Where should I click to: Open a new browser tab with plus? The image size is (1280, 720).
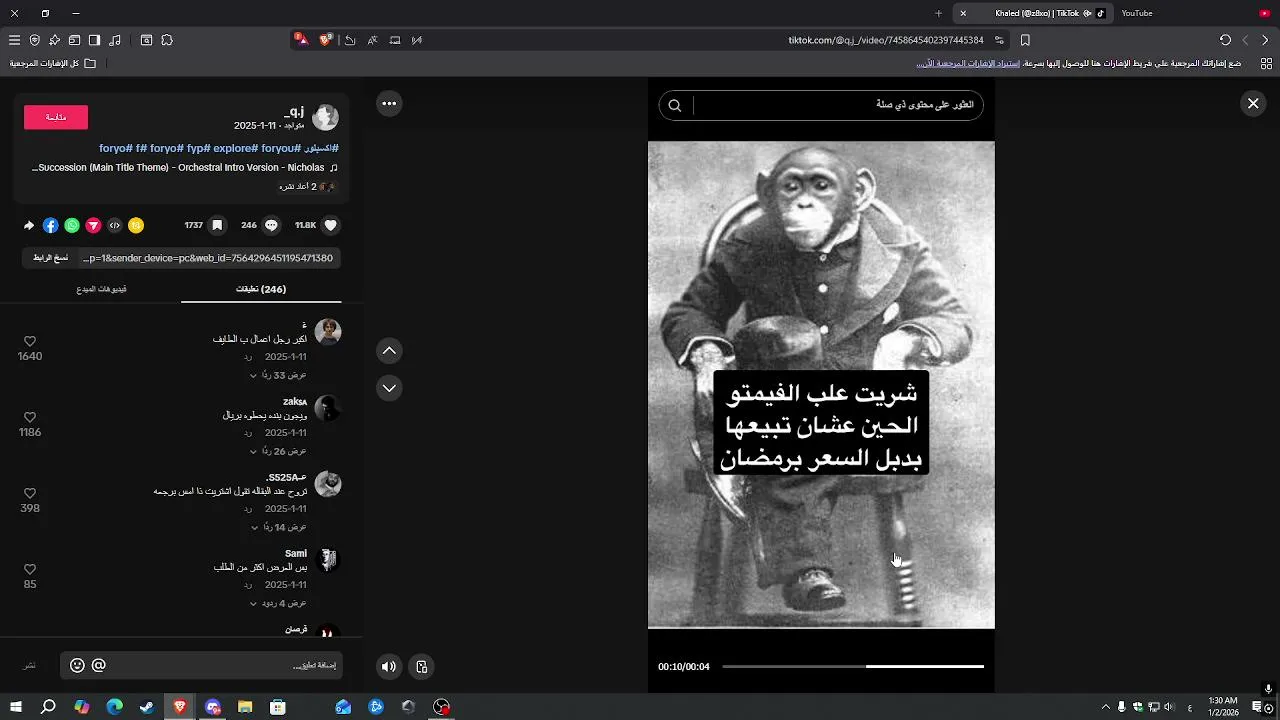coord(938,13)
